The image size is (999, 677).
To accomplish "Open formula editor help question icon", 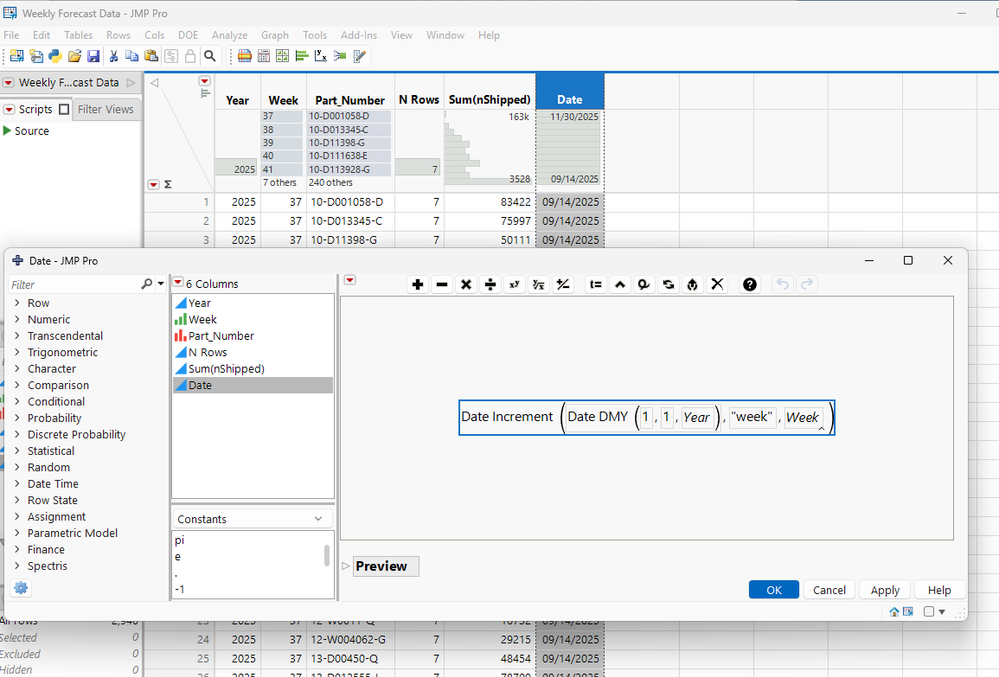I will [750, 285].
